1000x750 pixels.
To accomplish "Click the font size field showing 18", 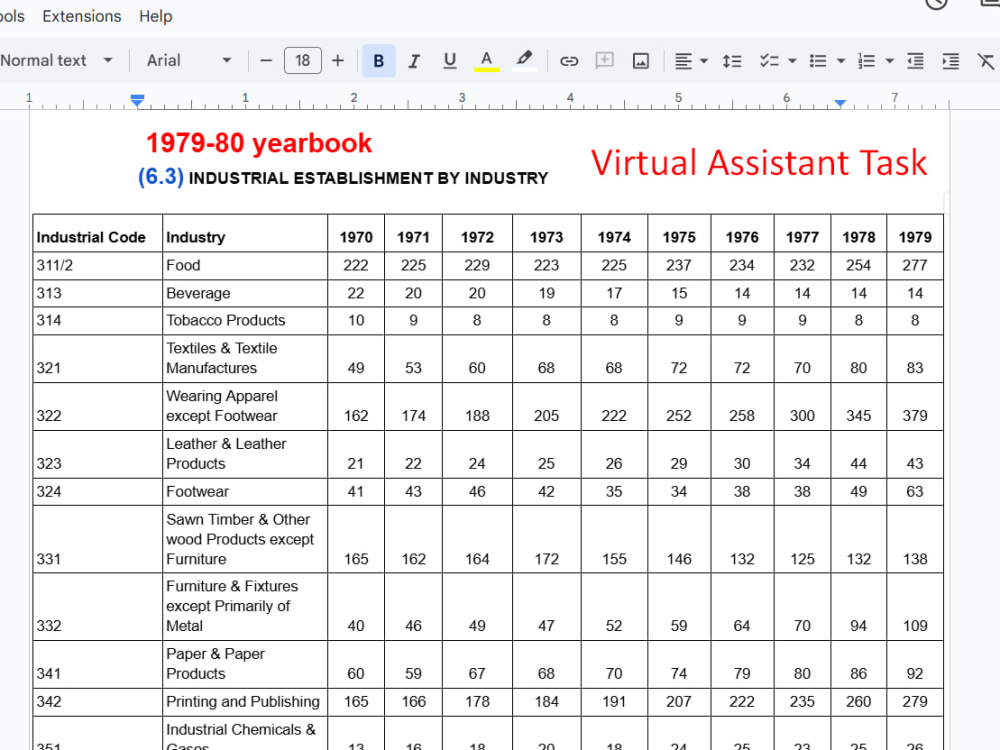I will [x=302, y=61].
